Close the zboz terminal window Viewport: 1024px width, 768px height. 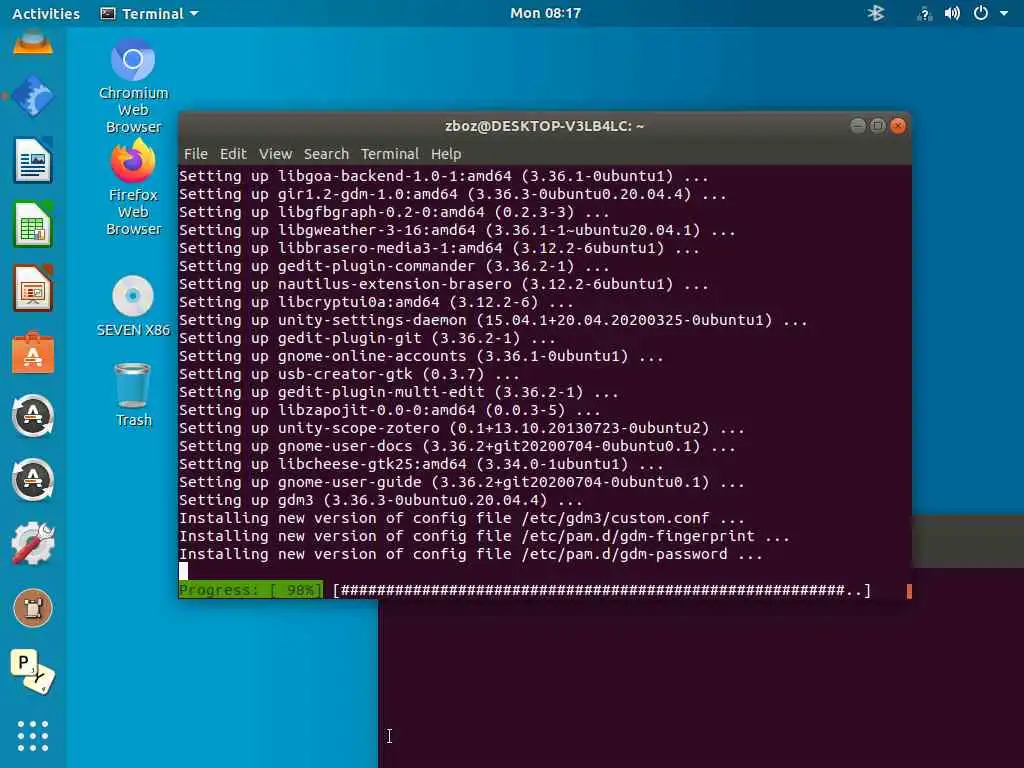(898, 125)
